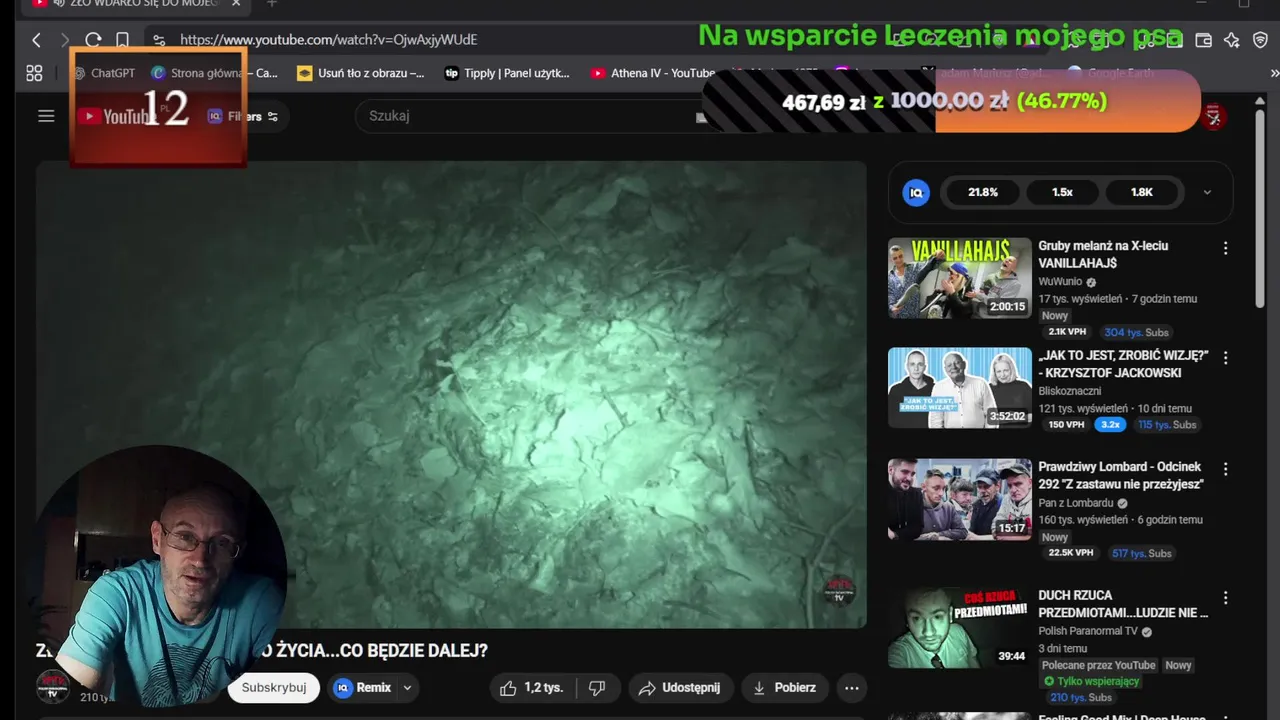This screenshot has width=1280, height=720.
Task: Reload the YouTube page
Action: [x=93, y=40]
